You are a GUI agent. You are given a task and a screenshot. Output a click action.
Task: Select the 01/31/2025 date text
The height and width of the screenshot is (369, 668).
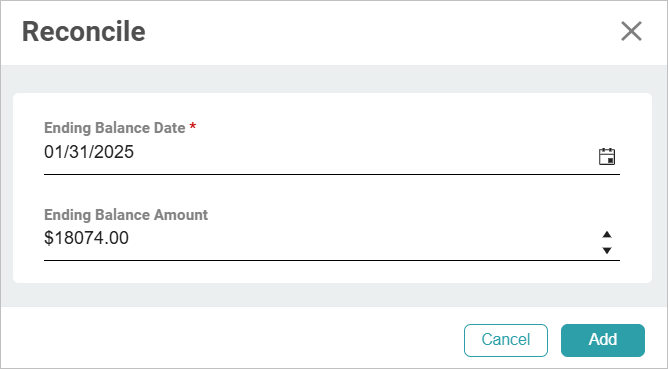coord(89,152)
